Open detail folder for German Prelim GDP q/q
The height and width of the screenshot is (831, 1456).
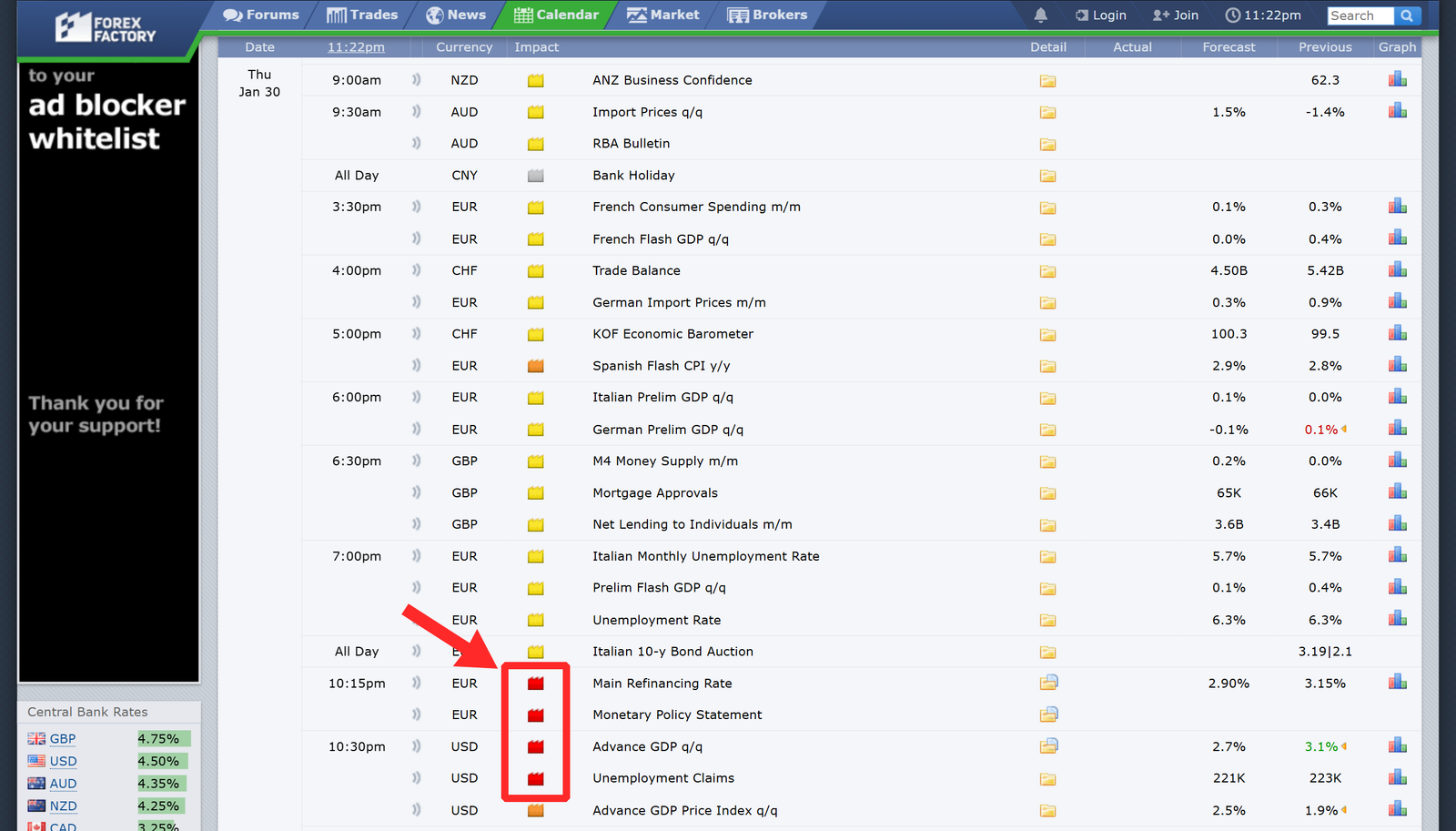pos(1048,430)
